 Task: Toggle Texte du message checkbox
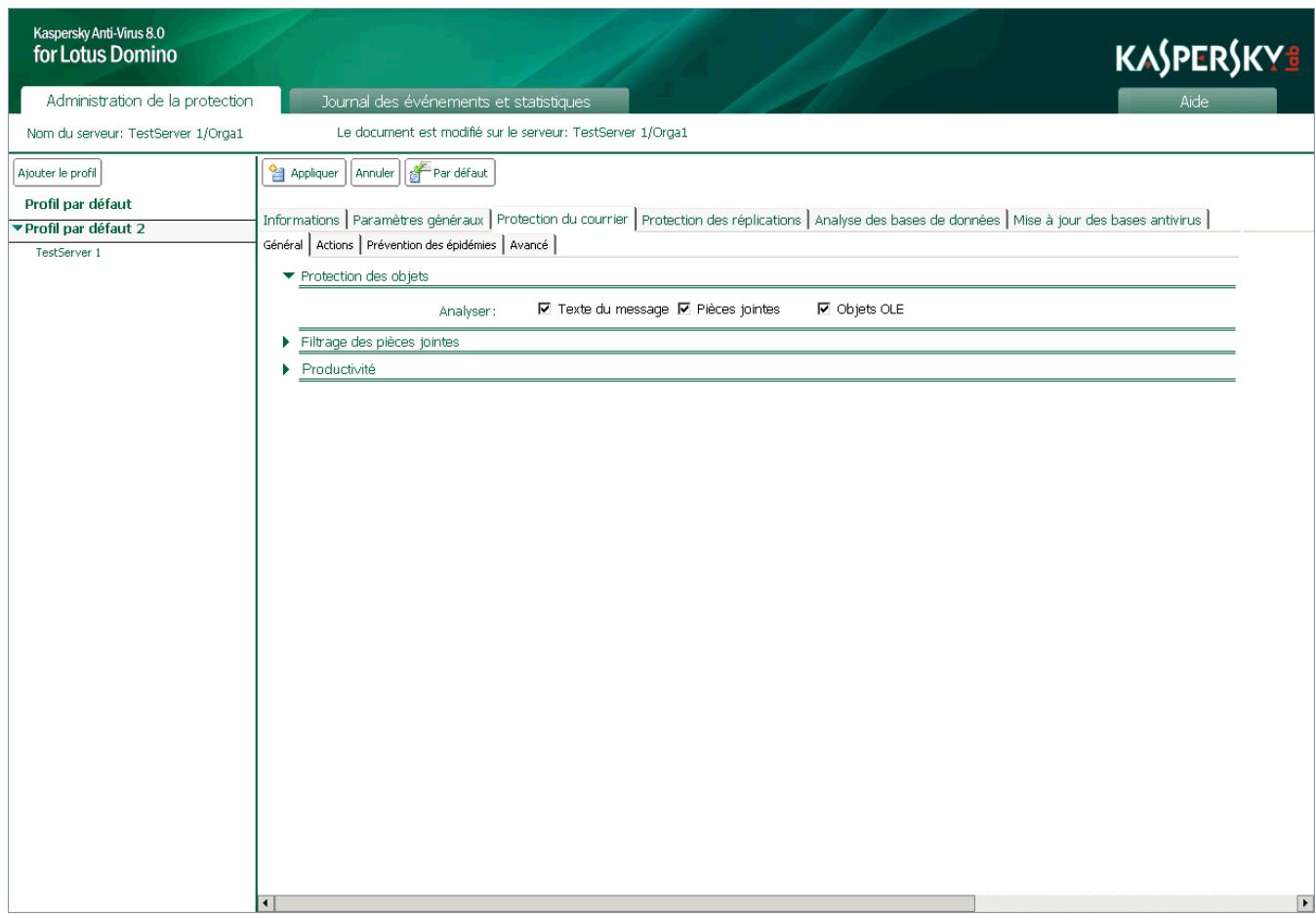pyautogui.click(x=545, y=309)
